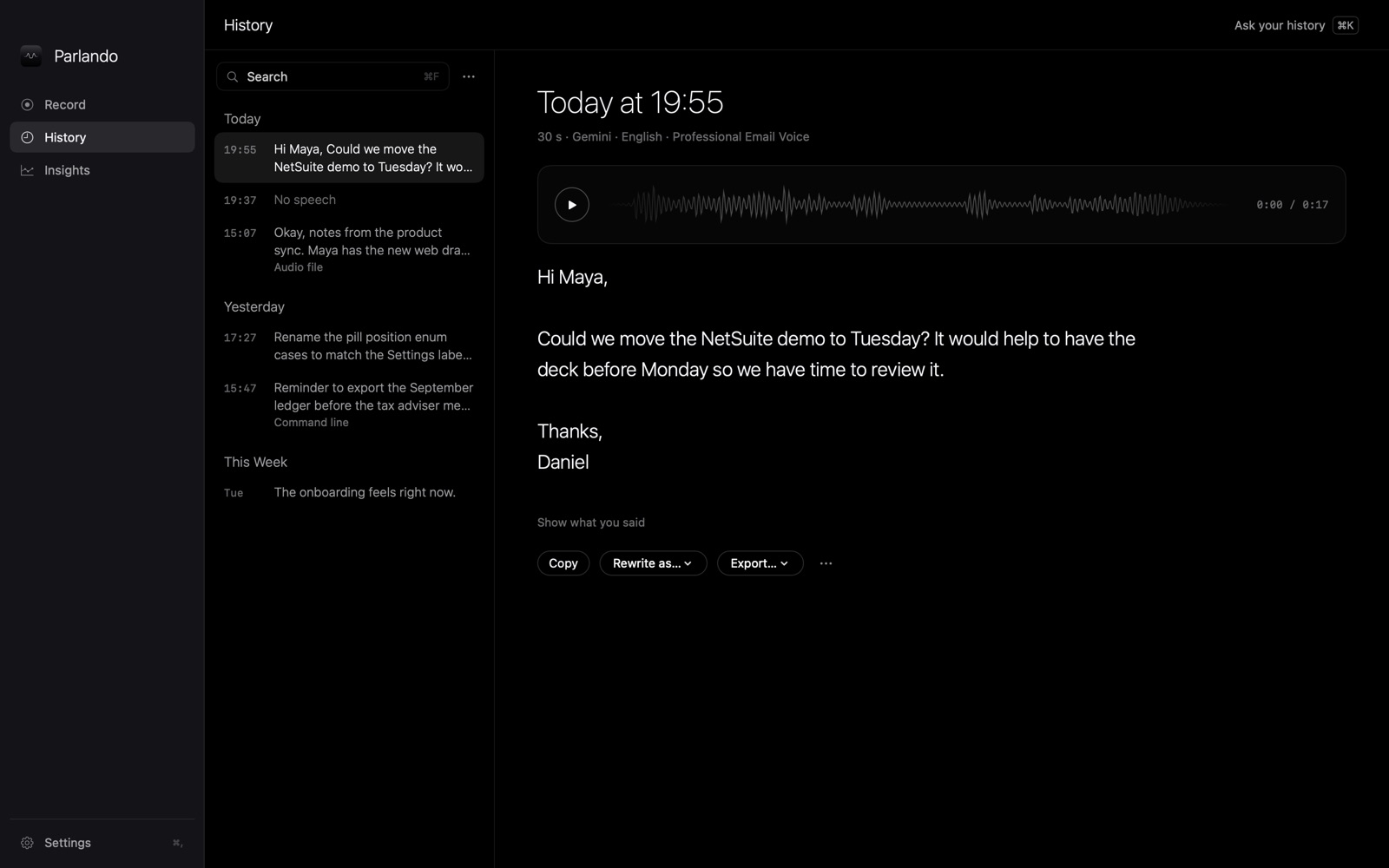This screenshot has height=868, width=1389.
Task: Click the ⌘K shortcut badge
Action: [x=1346, y=25]
